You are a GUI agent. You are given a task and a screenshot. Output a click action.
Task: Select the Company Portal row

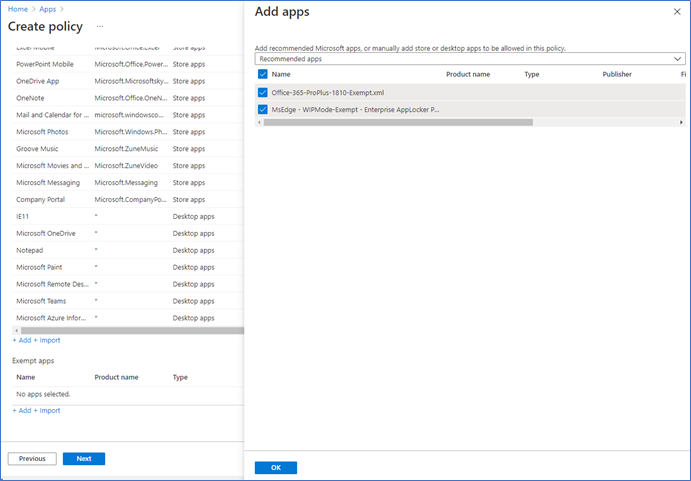[128, 199]
